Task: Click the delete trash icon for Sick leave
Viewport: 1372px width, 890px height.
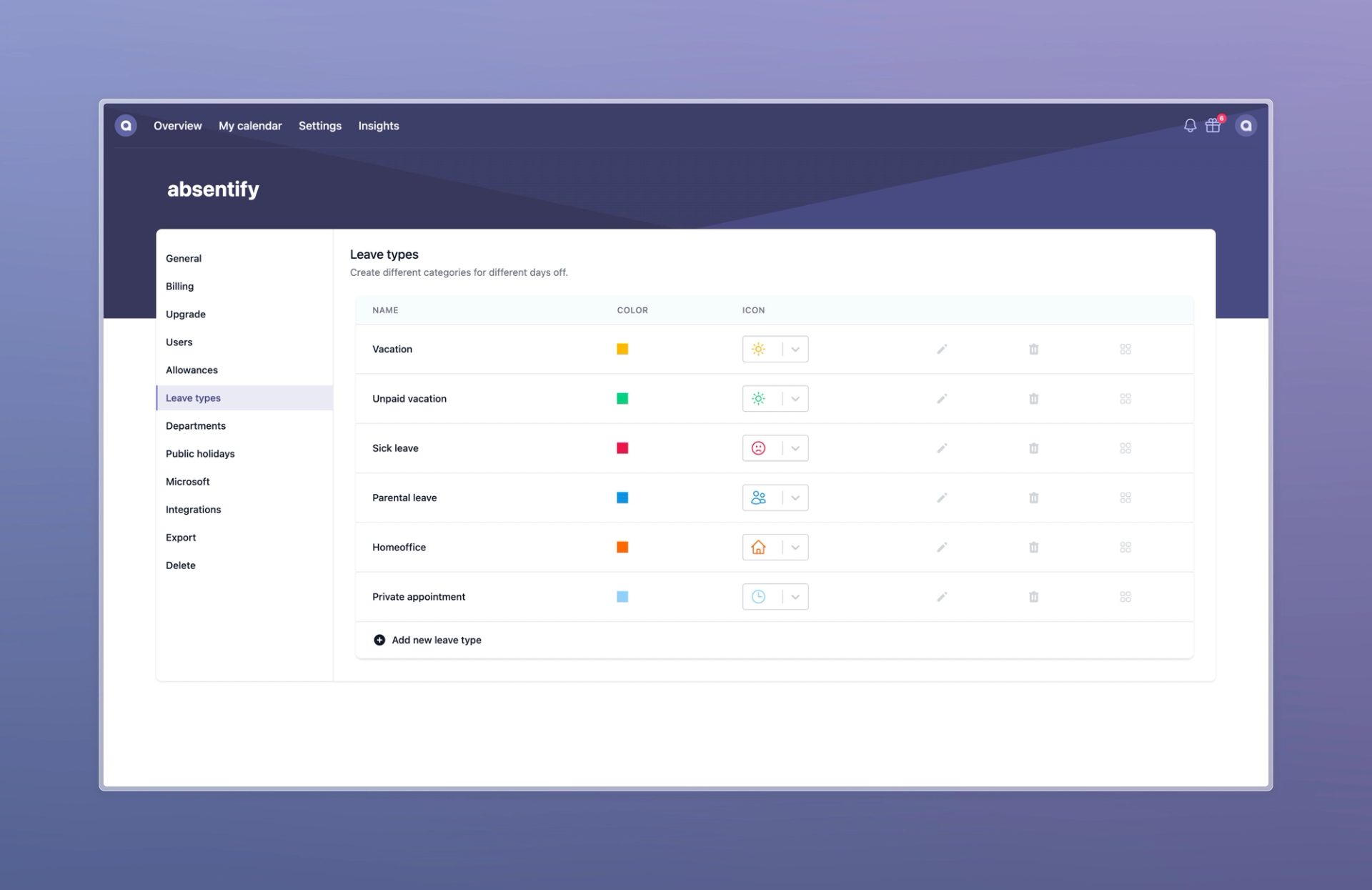Action: click(1033, 448)
